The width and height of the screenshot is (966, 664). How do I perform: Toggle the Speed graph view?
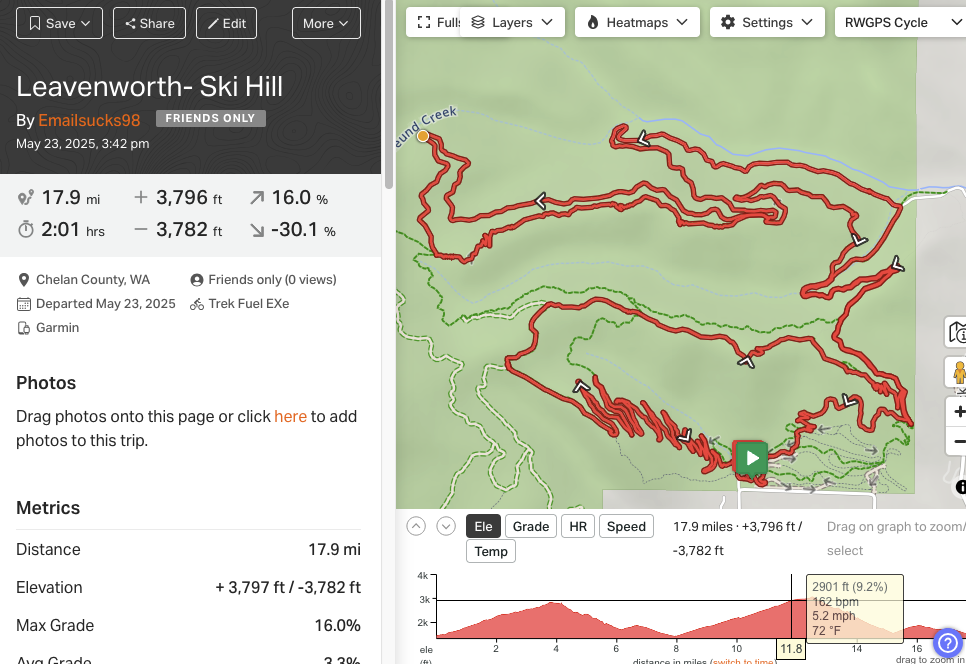coord(626,527)
